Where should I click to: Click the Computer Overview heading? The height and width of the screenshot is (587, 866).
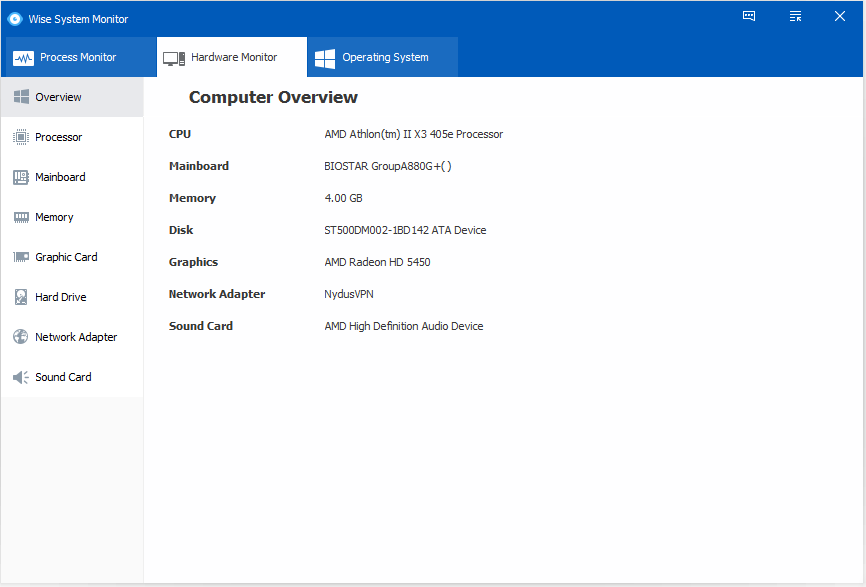(273, 97)
